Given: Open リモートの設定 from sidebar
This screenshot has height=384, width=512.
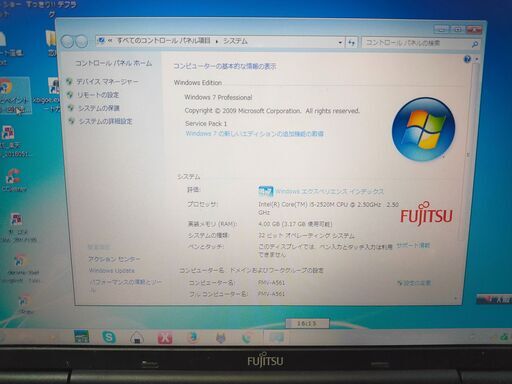Looking at the screenshot, I should (98, 95).
